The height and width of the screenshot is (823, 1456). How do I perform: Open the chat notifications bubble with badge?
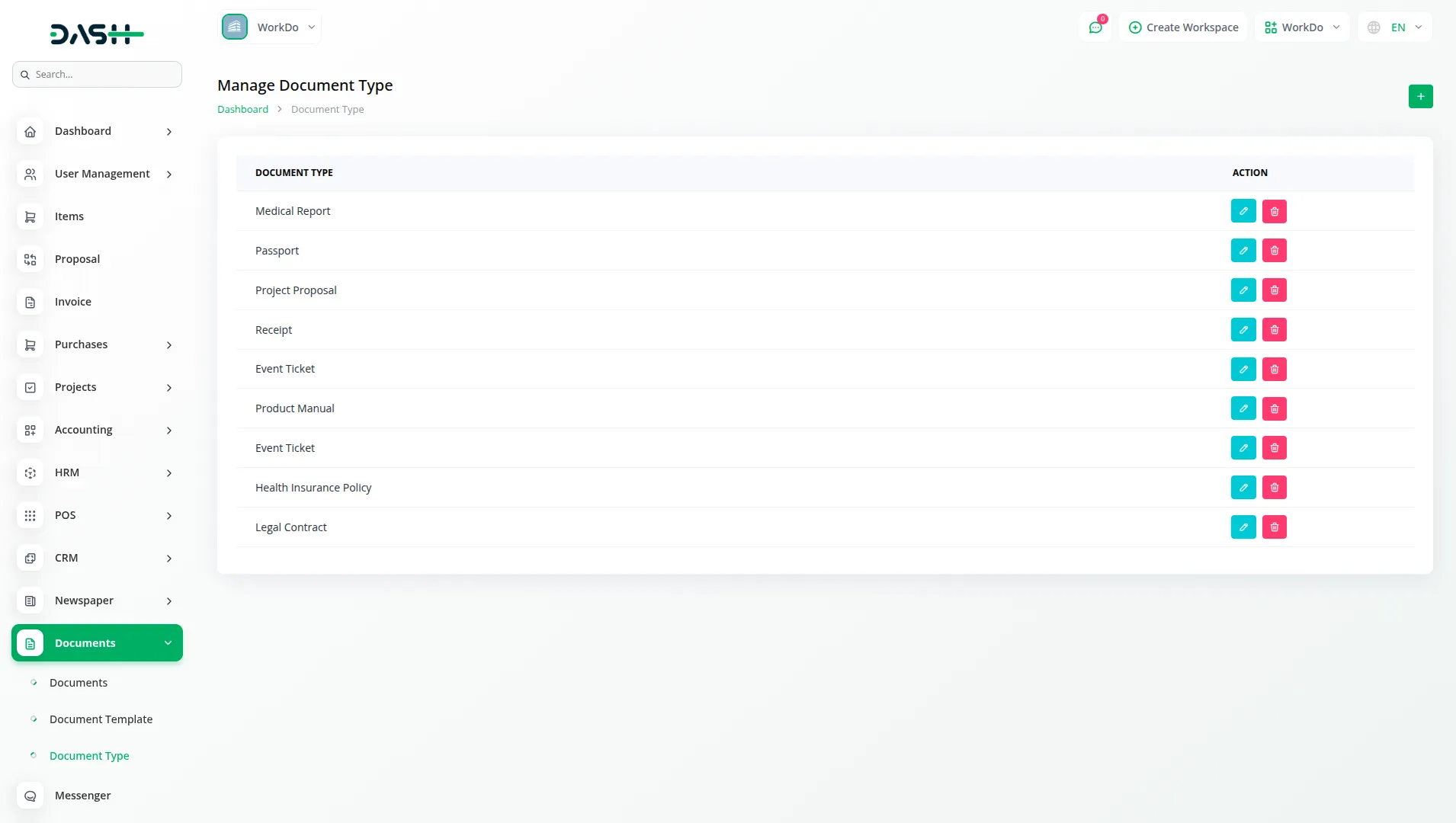(1096, 27)
